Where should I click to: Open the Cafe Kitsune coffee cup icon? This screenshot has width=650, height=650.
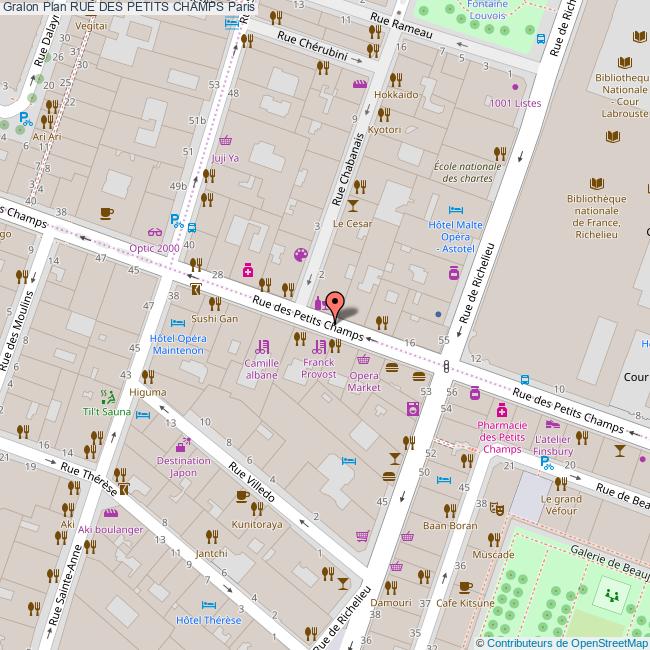pyautogui.click(x=464, y=586)
